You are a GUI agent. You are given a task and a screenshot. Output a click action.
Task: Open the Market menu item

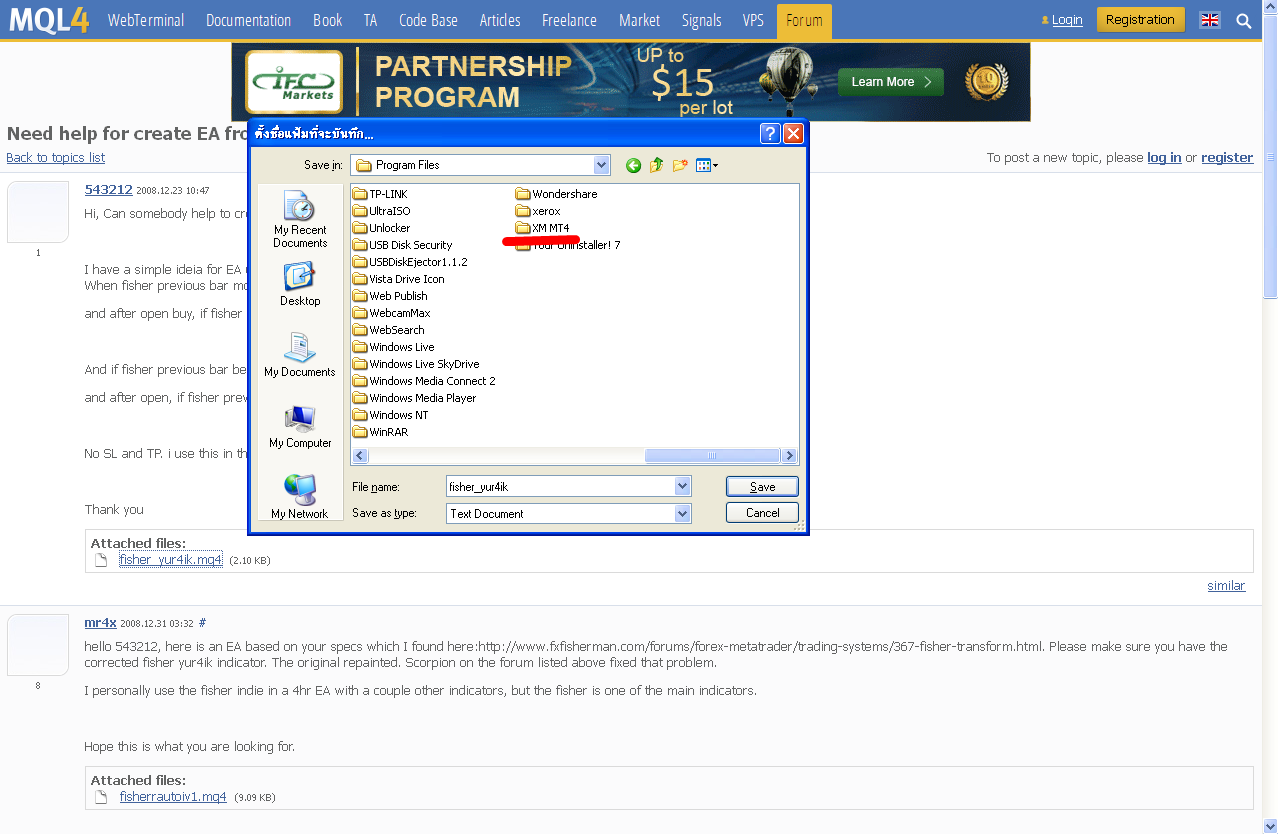(639, 20)
